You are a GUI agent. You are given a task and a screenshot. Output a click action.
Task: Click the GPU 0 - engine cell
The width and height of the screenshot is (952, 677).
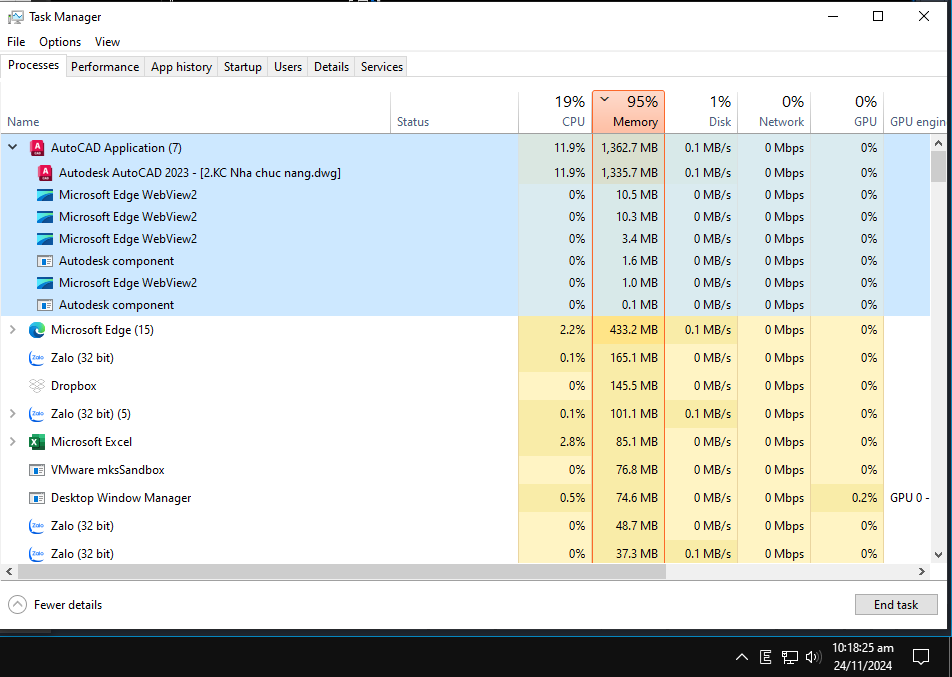pos(907,498)
